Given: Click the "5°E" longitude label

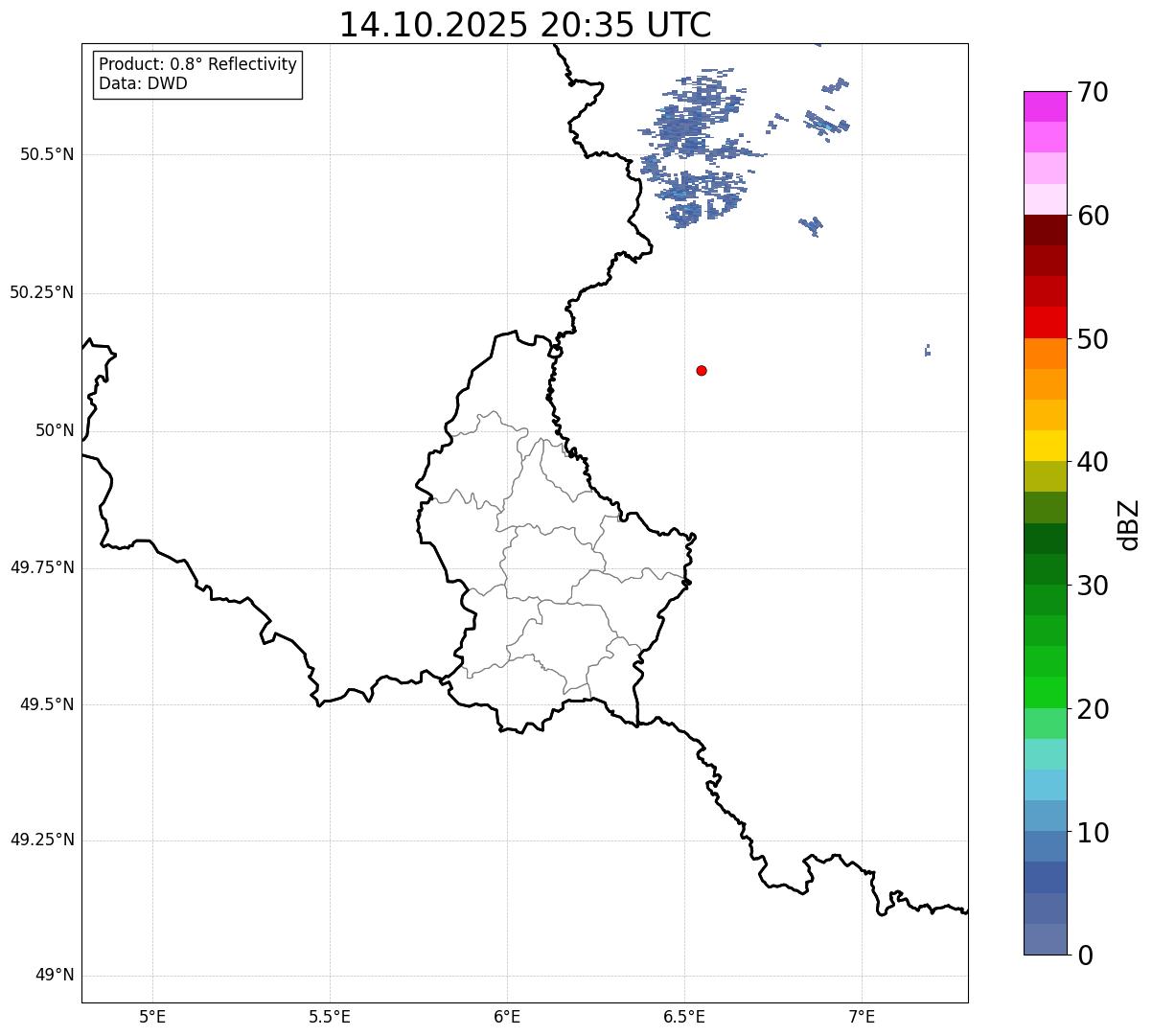Looking at the screenshot, I should 152,1017.
